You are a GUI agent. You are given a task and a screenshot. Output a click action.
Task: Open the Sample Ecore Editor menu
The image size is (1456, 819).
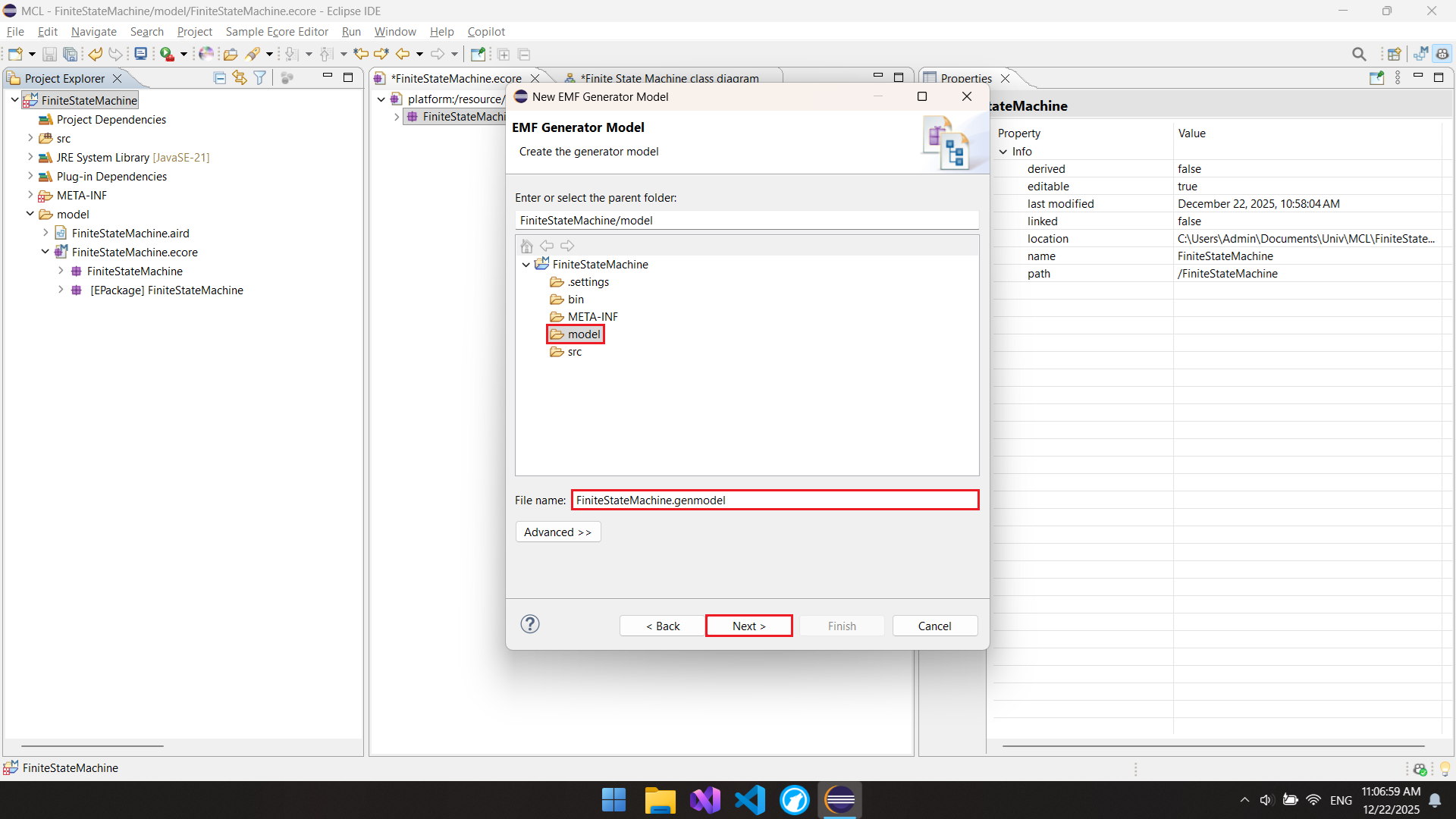pyautogui.click(x=277, y=32)
